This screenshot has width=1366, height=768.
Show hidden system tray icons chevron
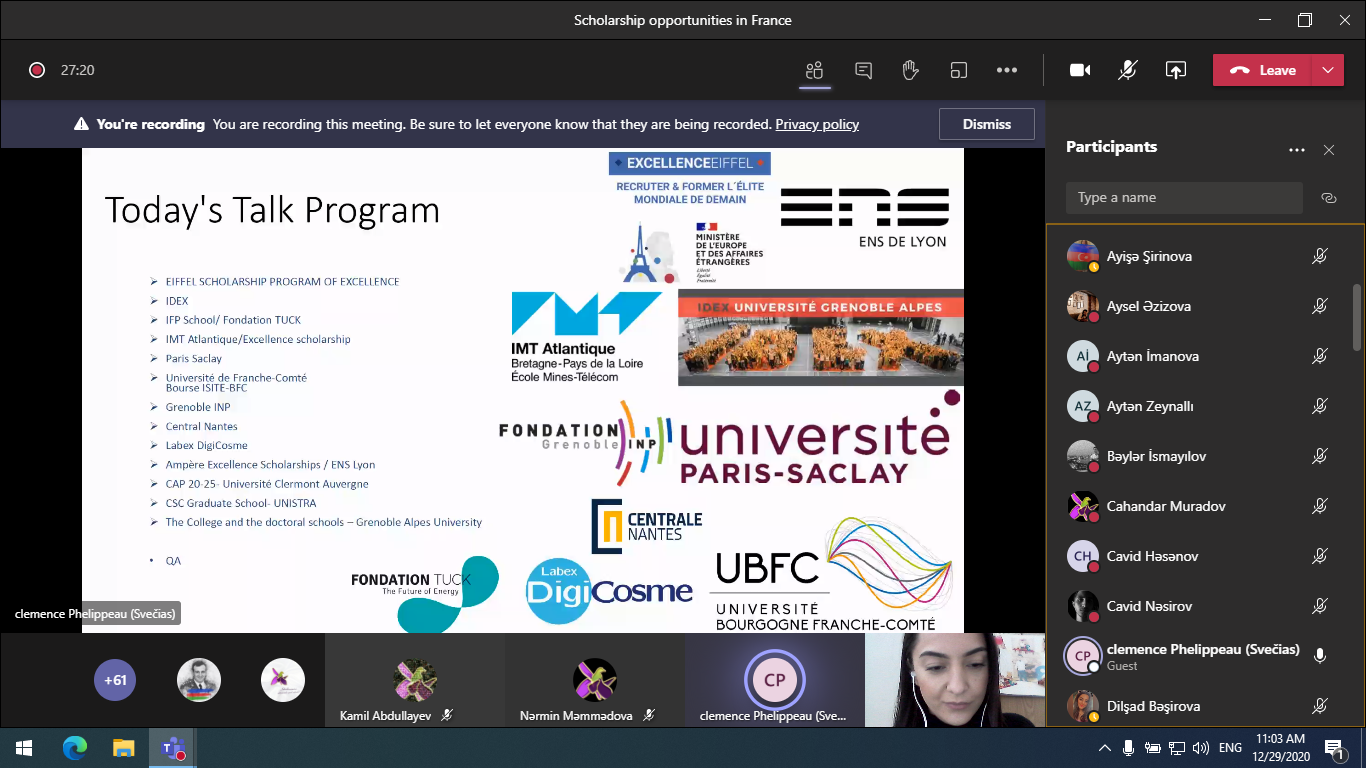point(1105,748)
